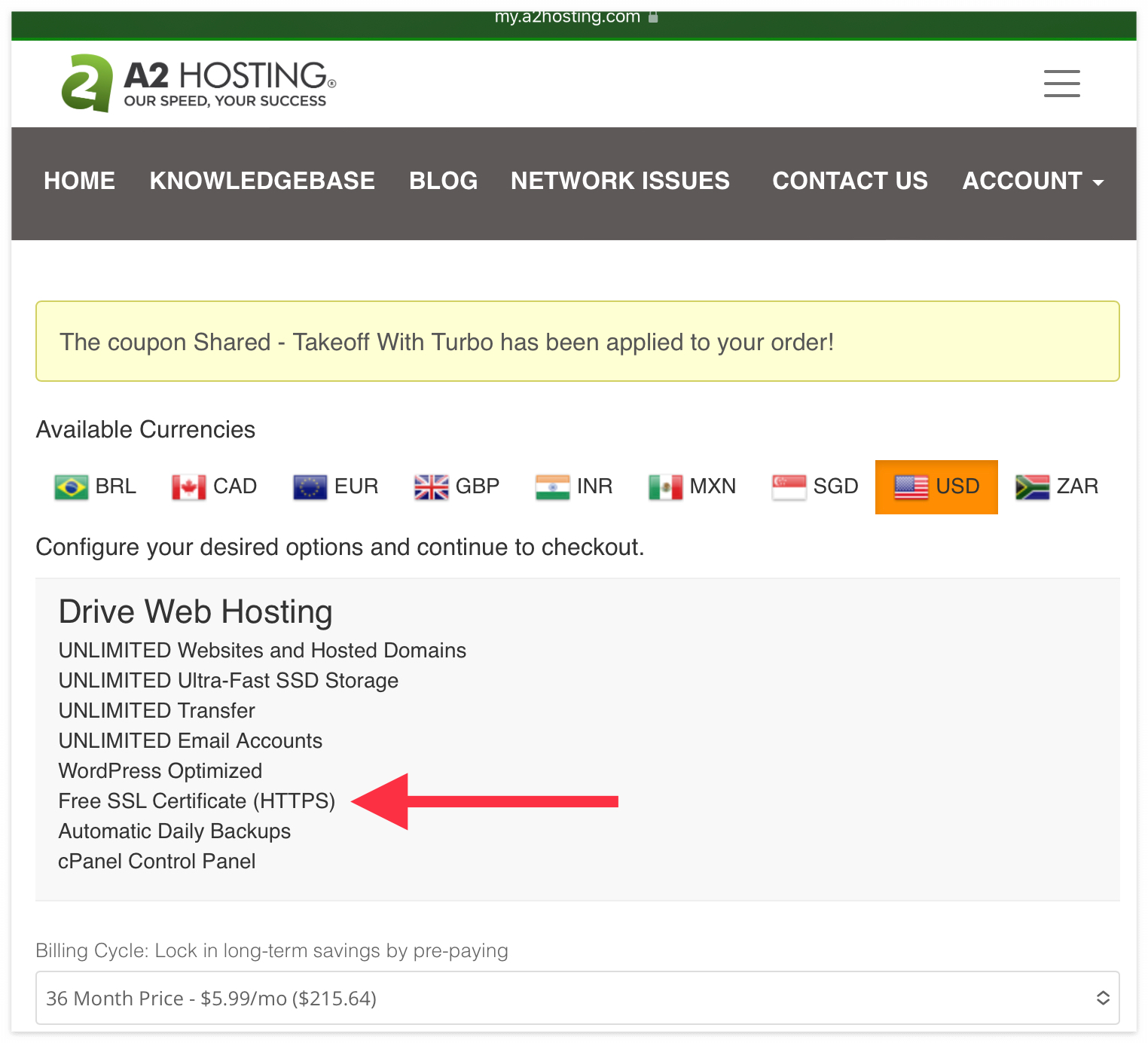Click 'UNLIMITED Websites and Hosted Domains' text

[262, 650]
